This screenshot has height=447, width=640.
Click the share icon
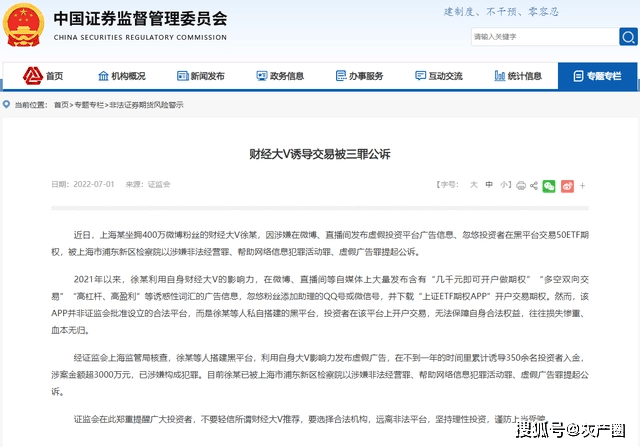(x=532, y=185)
